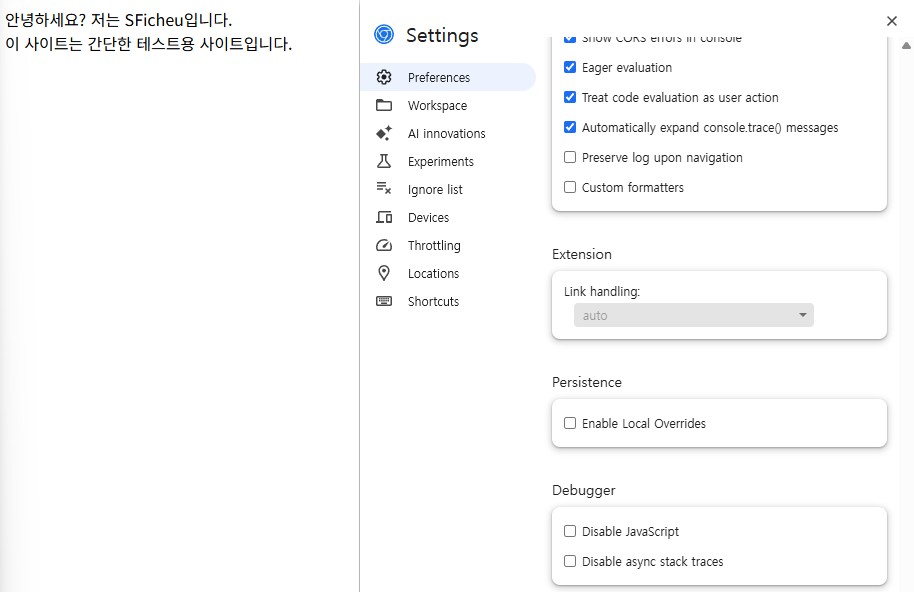Viewport: 914px width, 592px height.
Task: Enable Preserve log upon navigation
Action: (x=570, y=157)
